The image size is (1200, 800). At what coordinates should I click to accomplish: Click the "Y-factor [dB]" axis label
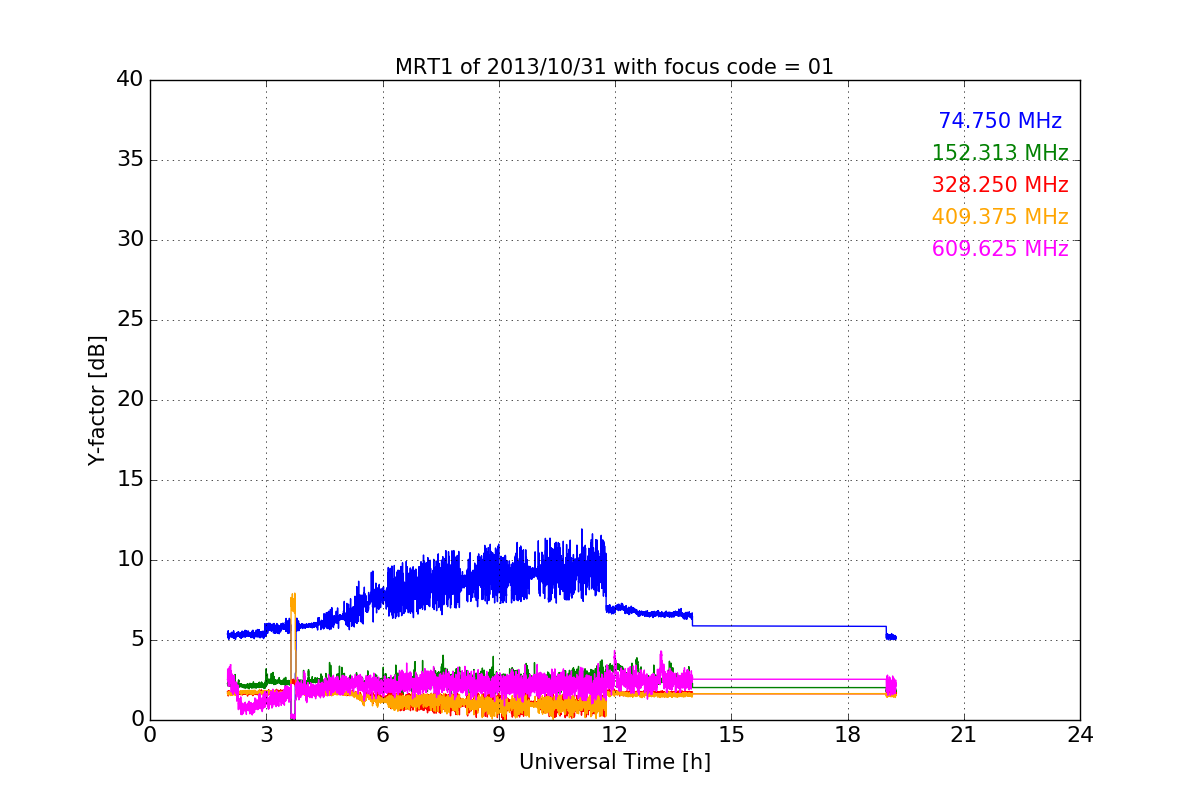point(97,400)
